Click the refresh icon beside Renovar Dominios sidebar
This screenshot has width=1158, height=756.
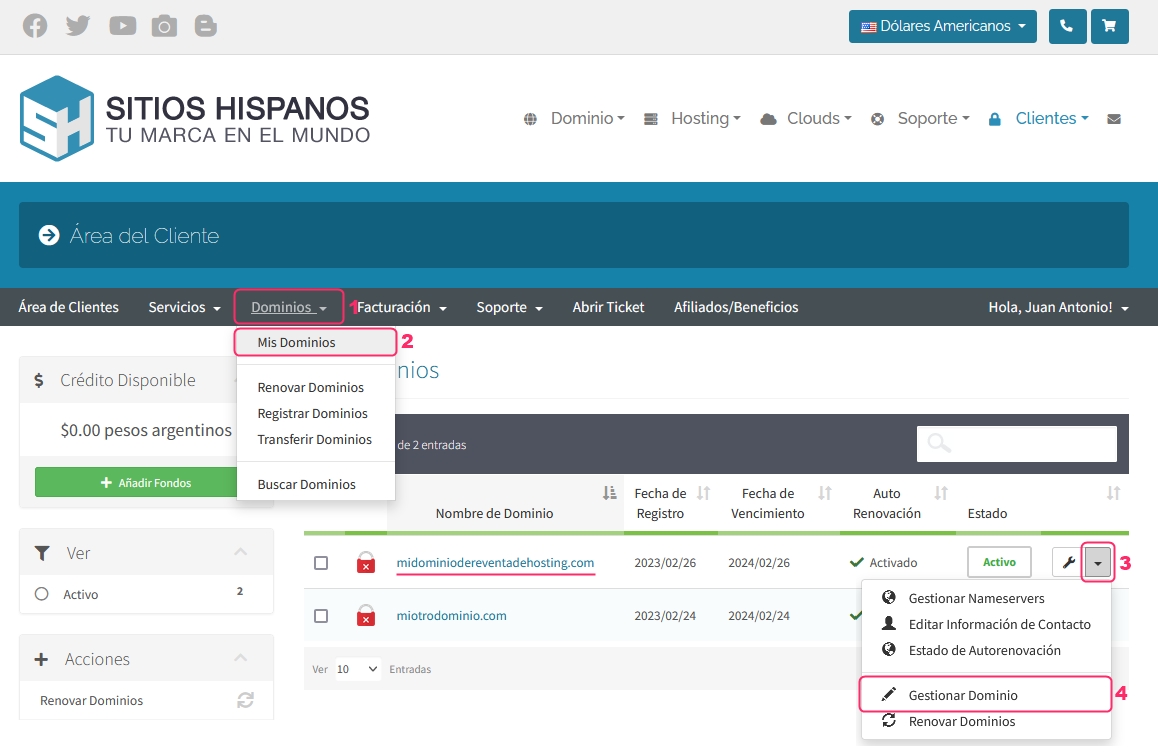pyautogui.click(x=245, y=700)
